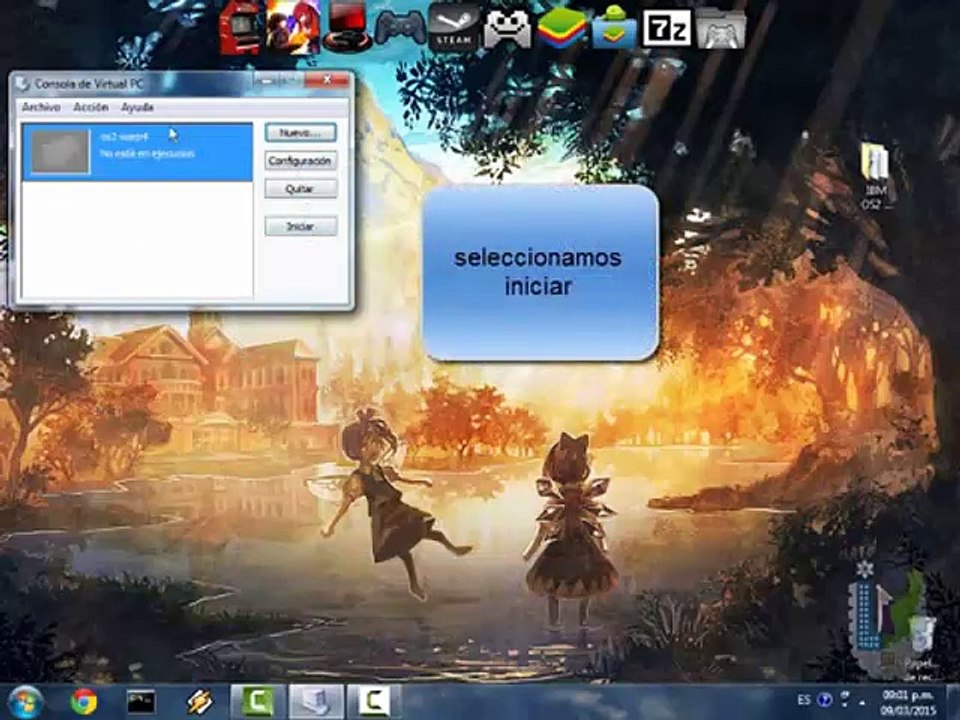960x720 pixels.
Task: Open the IBM OS2 folder on desktop
Action: click(878, 176)
